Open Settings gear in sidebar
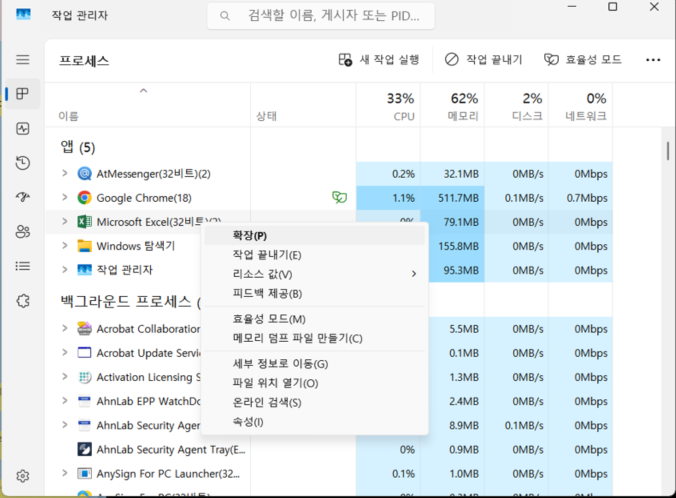This screenshot has height=498, width=676. pos(23,476)
